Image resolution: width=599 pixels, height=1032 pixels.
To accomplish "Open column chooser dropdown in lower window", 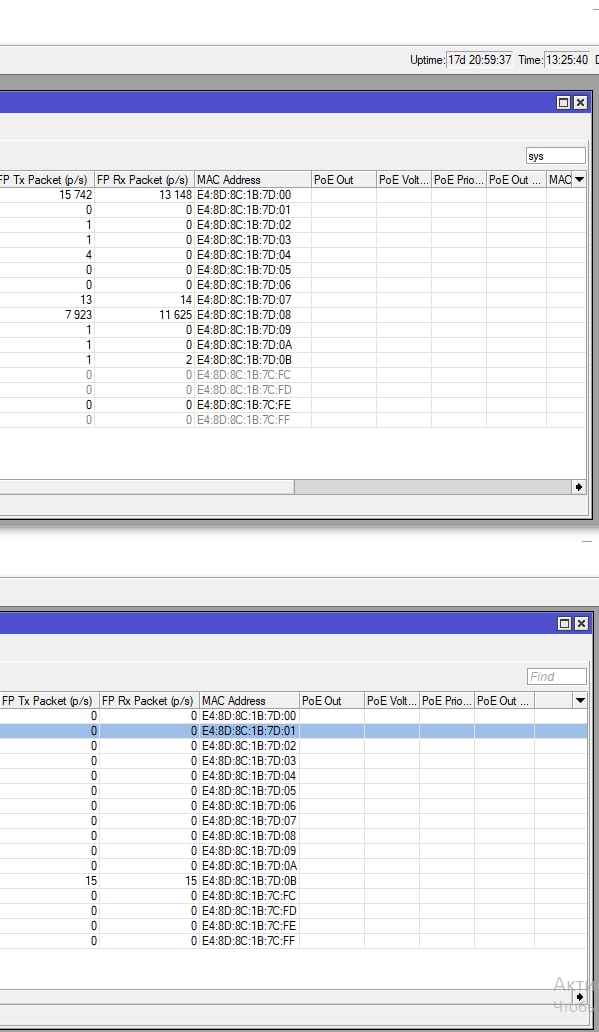I will [580, 700].
